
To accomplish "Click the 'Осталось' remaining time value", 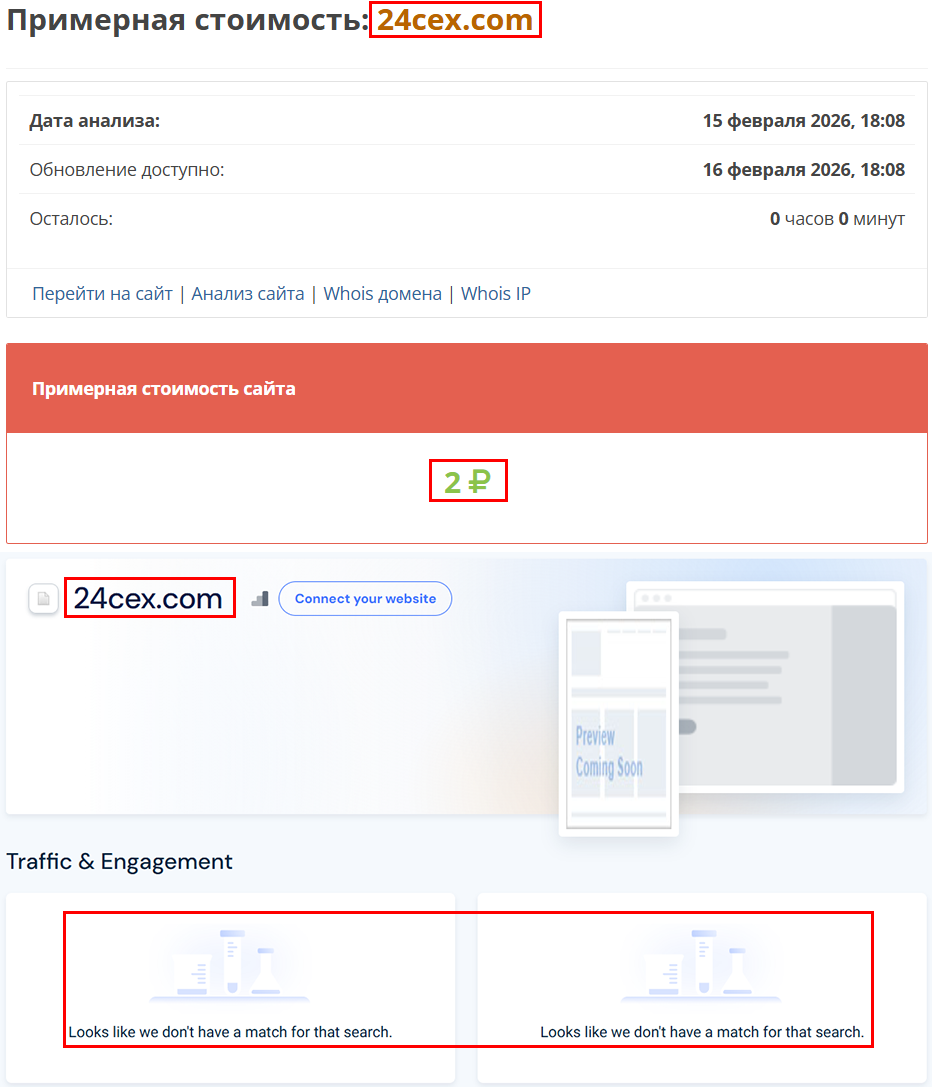I will tap(838, 218).
